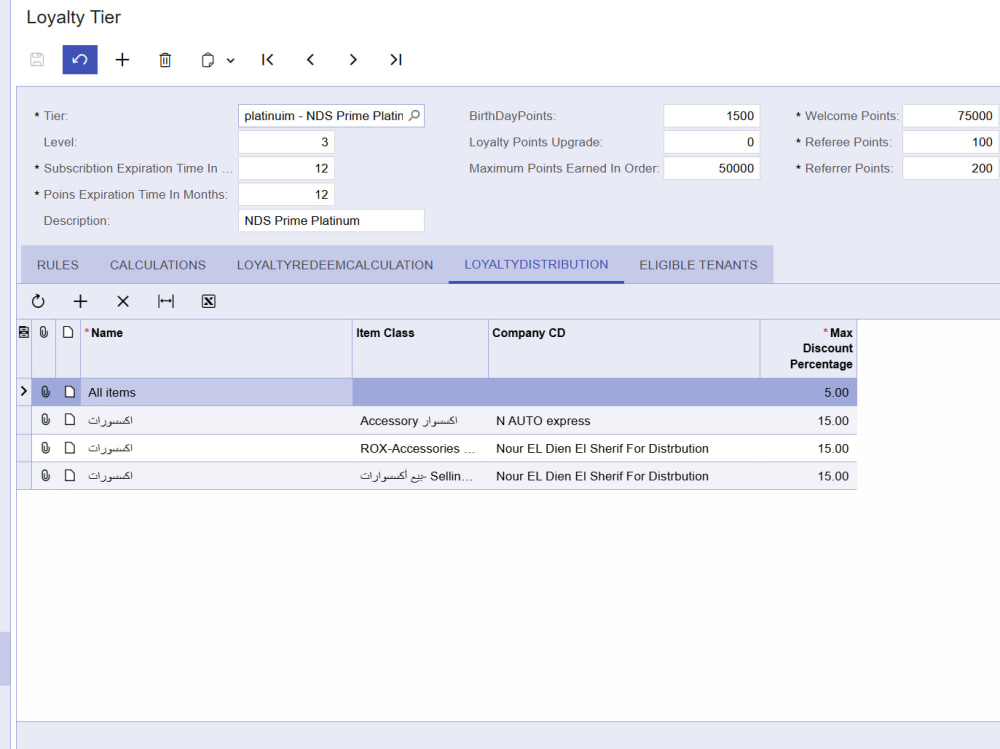Click the grid settings header icon
The image size is (1000, 749).
click(24, 332)
